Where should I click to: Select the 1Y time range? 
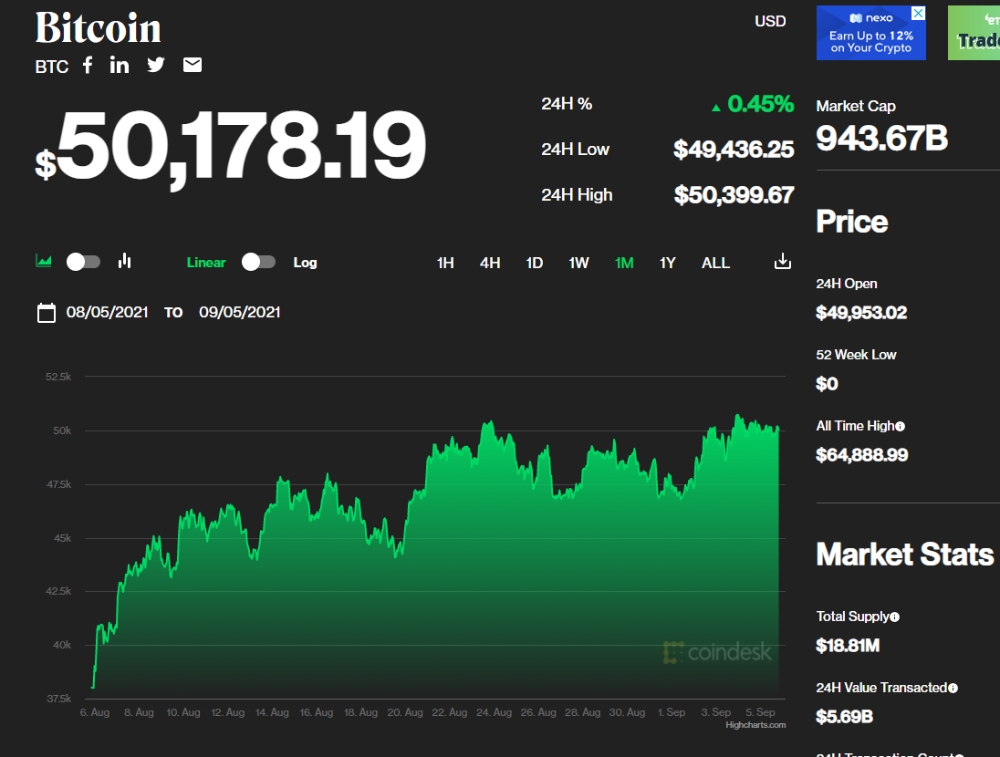pyautogui.click(x=667, y=263)
